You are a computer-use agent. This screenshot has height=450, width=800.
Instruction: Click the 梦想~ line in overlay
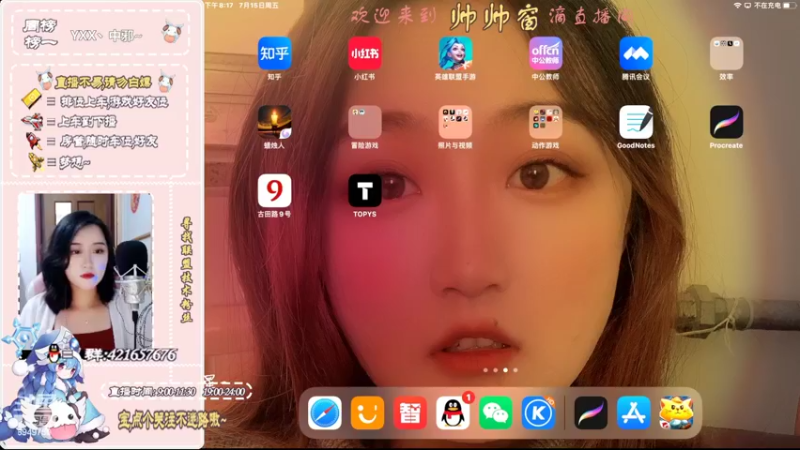tap(74, 162)
